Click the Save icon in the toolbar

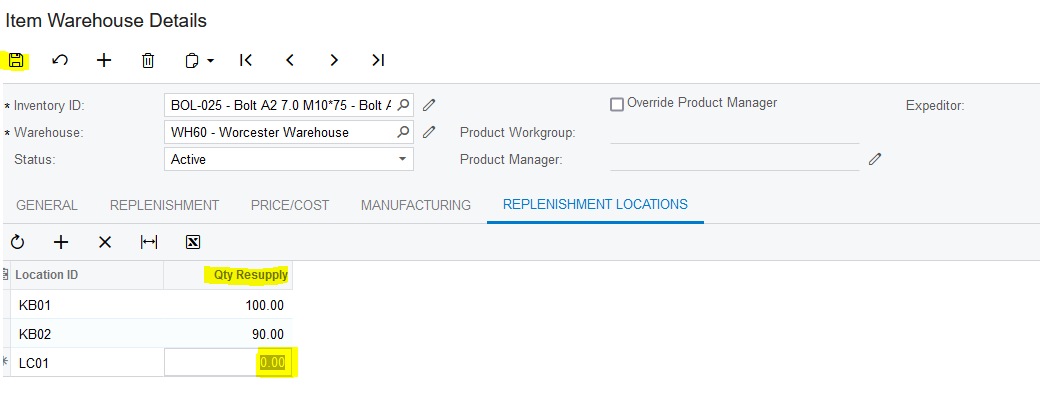(16, 60)
